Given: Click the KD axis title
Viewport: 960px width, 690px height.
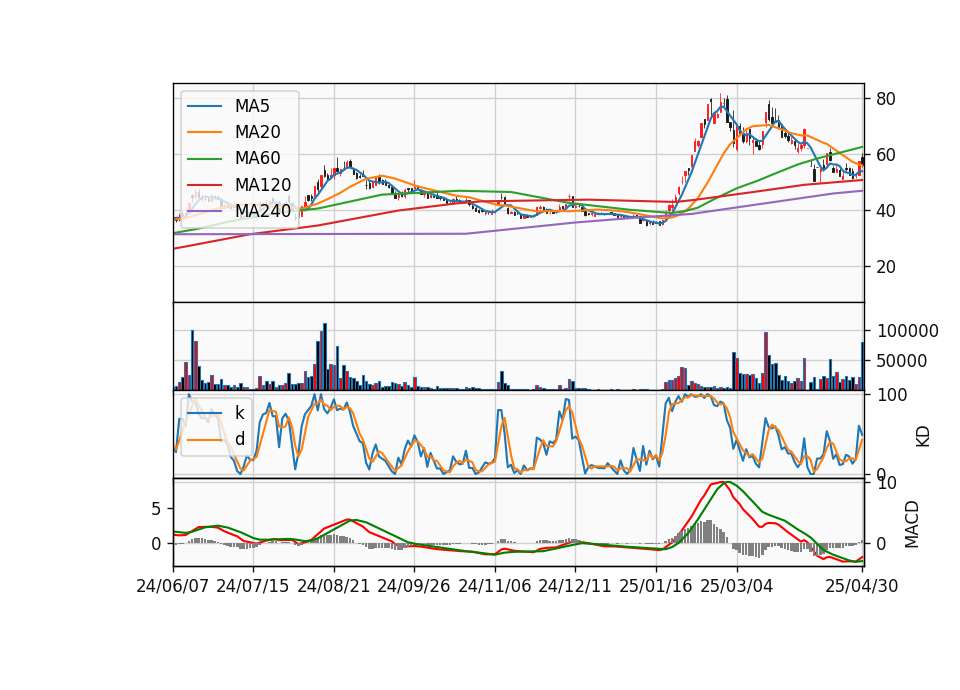Looking at the screenshot, I should click(923, 437).
